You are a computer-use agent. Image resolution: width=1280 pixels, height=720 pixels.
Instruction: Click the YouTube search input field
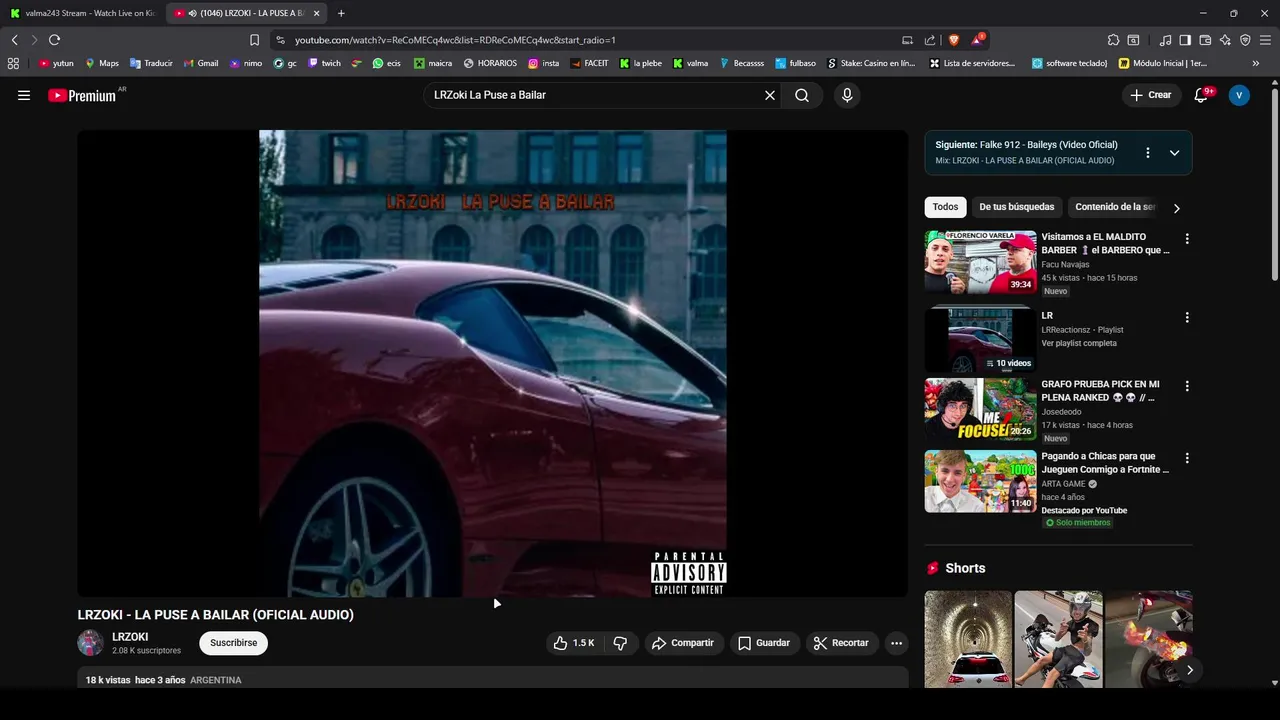tap(595, 95)
